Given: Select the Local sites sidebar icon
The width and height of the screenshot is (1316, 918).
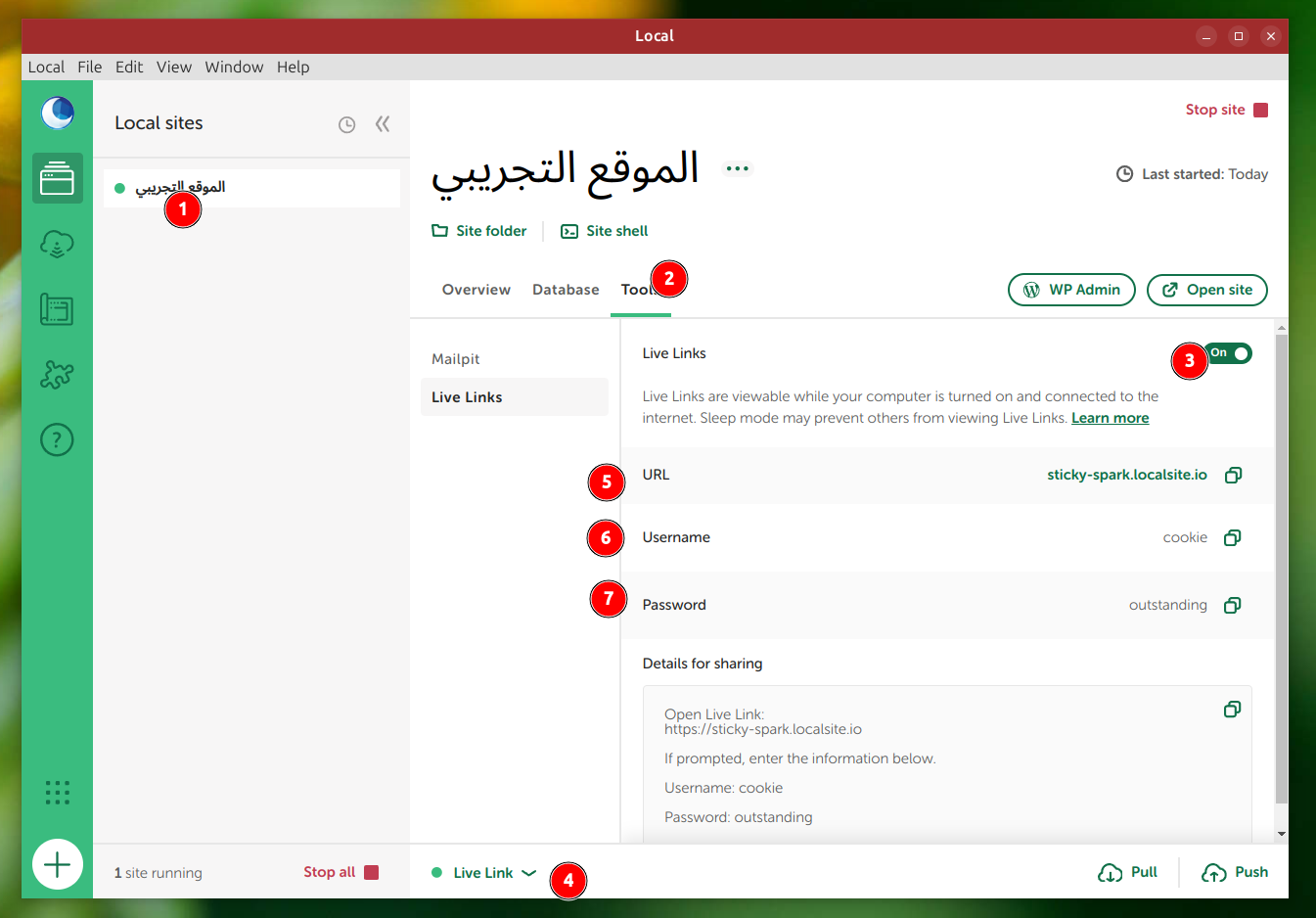Looking at the screenshot, I should [x=57, y=178].
